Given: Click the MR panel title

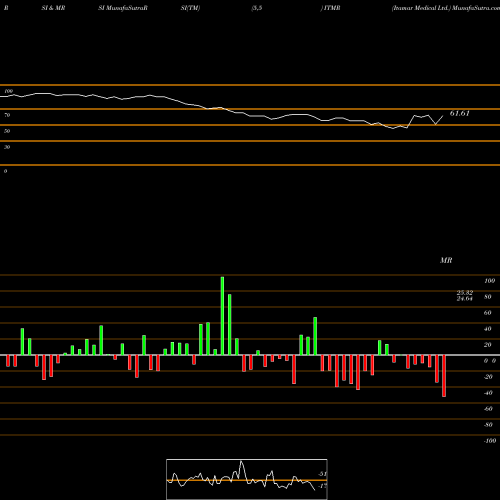Looking at the screenshot, I should (x=446, y=260).
